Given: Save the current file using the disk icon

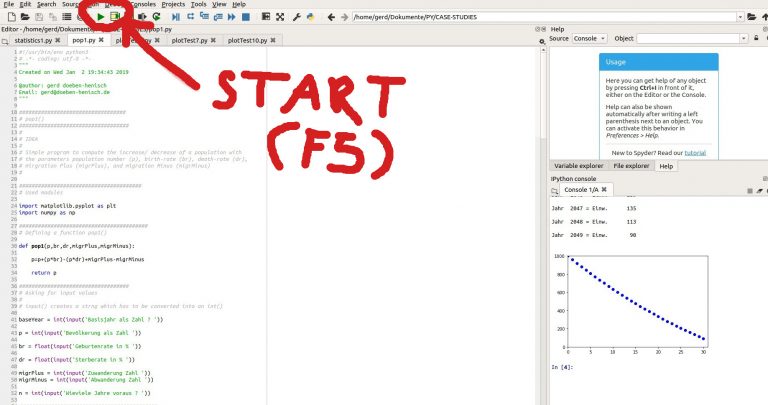Looking at the screenshot, I should tap(39, 17).
